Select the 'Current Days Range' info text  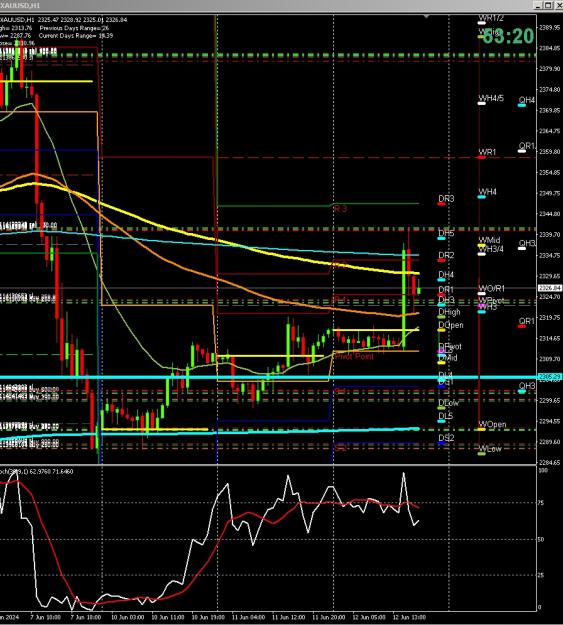tap(76, 35)
